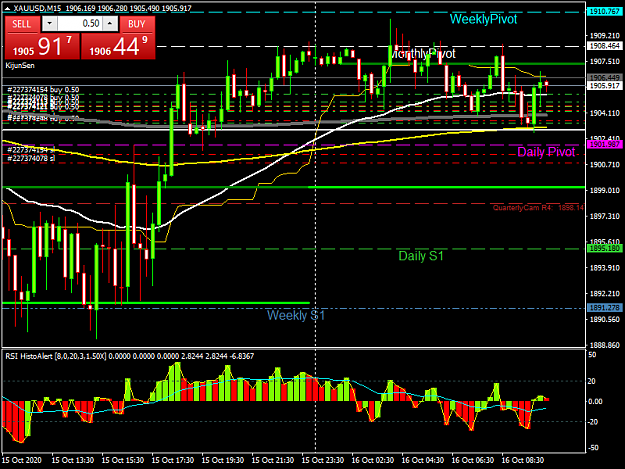The width and height of the screenshot is (625, 469).
Task: Click the WeeklyPivot line label
Action: tap(483, 19)
